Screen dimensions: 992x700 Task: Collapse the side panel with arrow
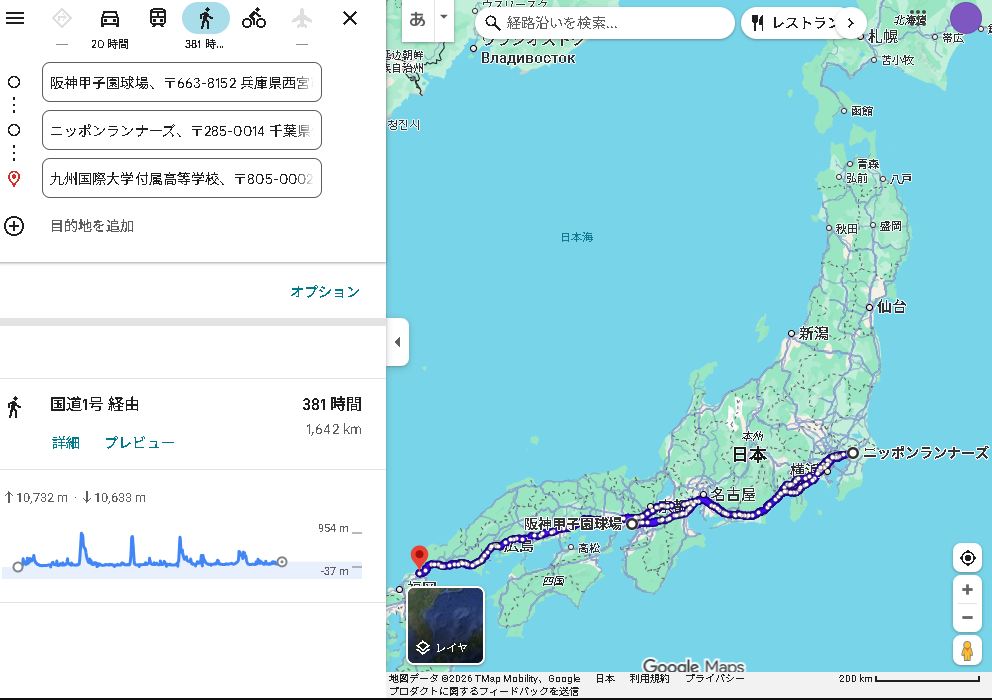click(x=397, y=342)
